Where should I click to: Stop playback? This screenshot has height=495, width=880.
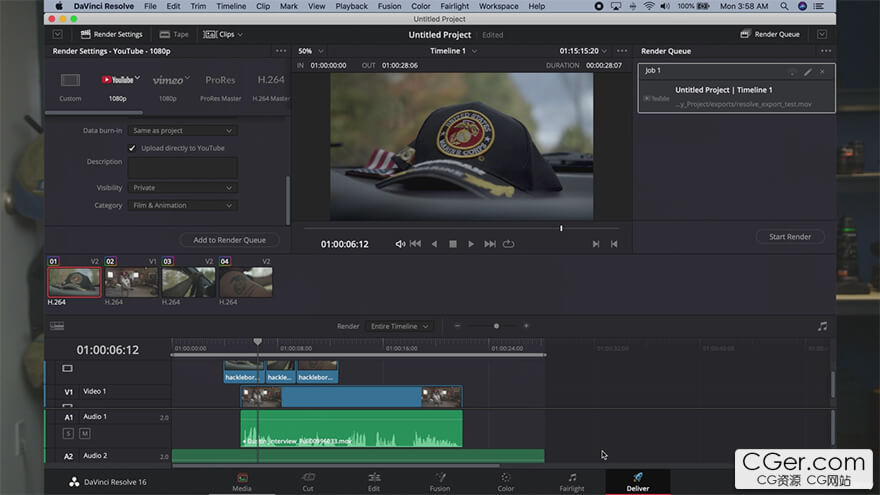point(452,244)
